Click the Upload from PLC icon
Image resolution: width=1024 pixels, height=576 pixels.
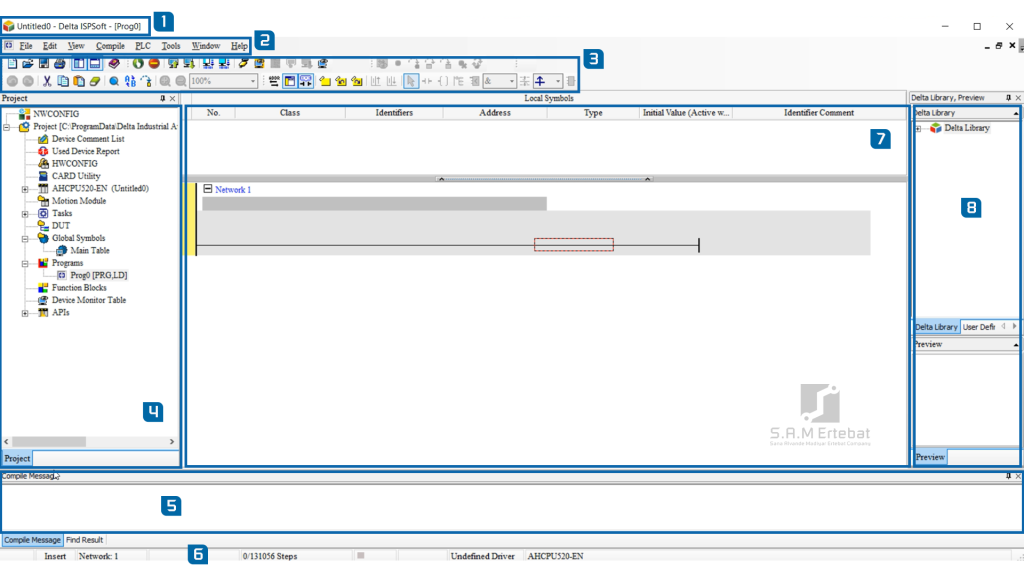tap(173, 63)
